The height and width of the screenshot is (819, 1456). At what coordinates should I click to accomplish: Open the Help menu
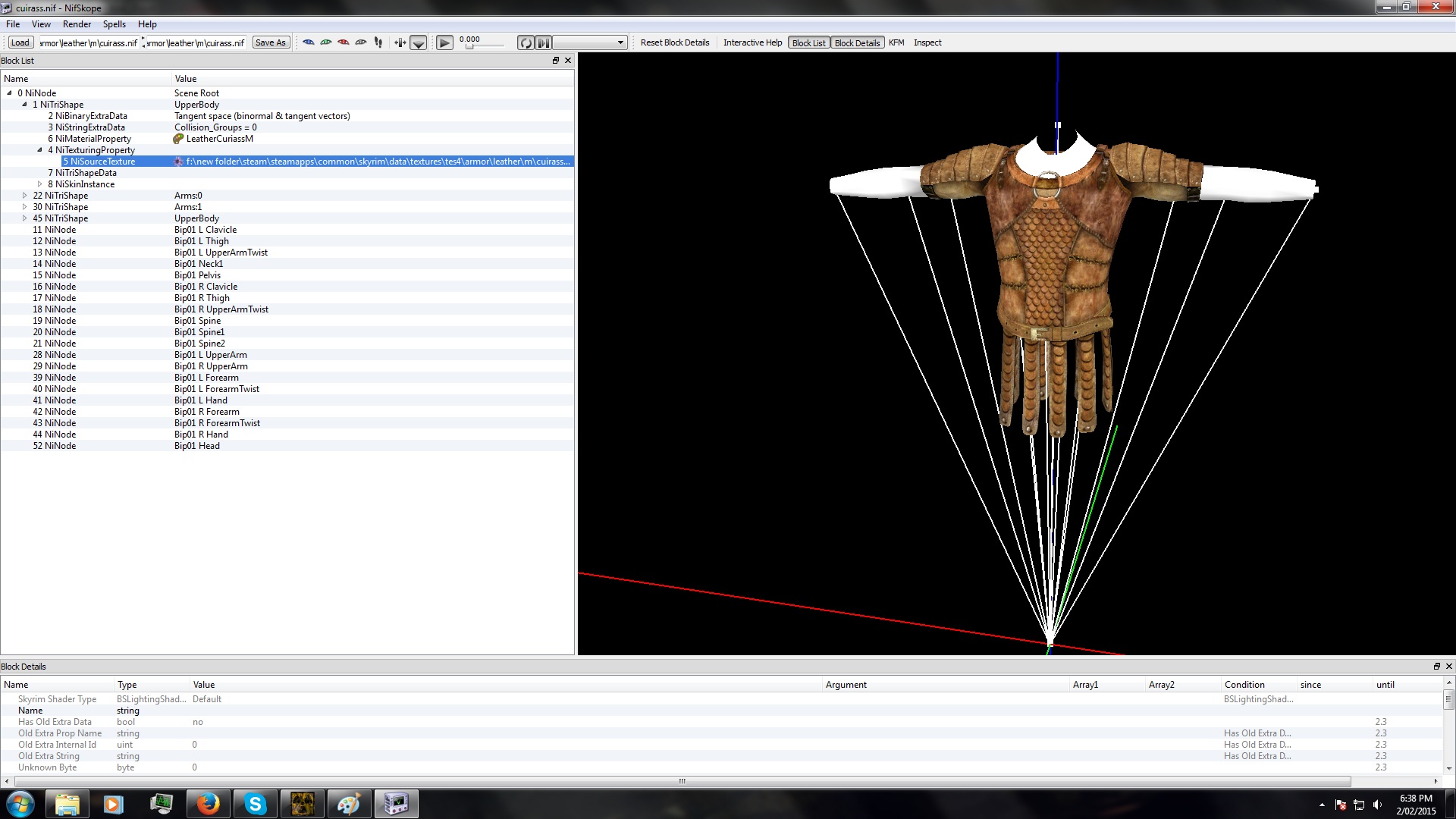tap(147, 24)
